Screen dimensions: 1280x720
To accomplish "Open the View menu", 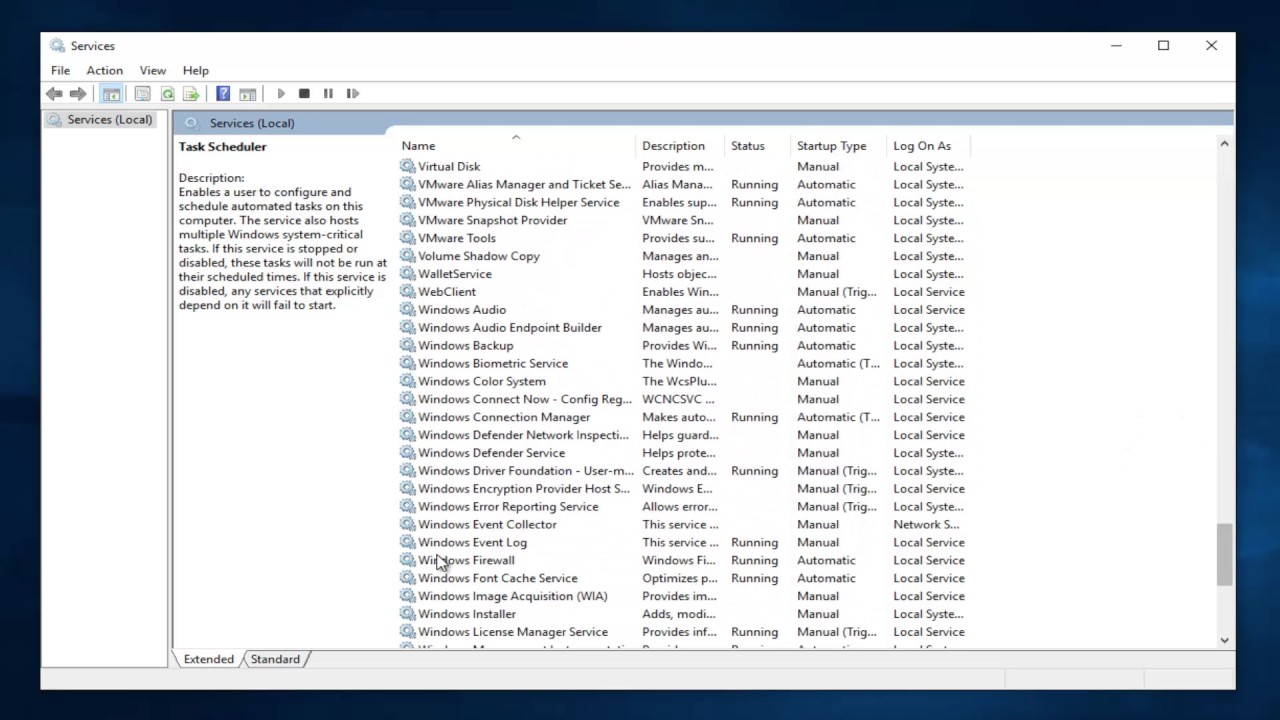I will coord(153,71).
